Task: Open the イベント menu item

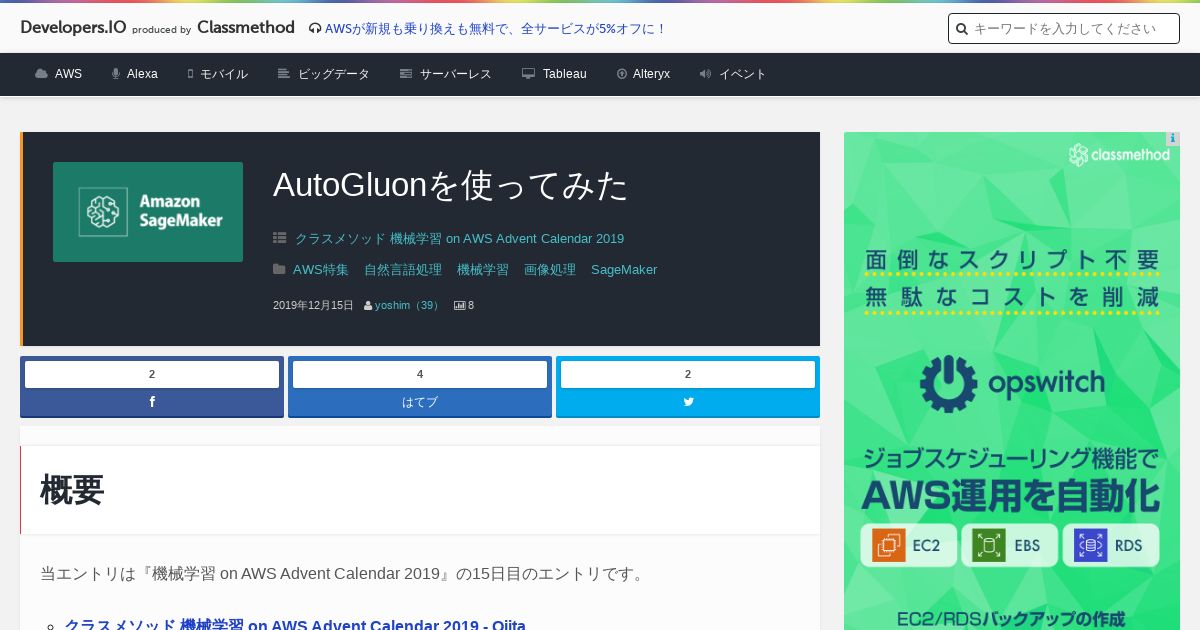Action: pos(743,74)
